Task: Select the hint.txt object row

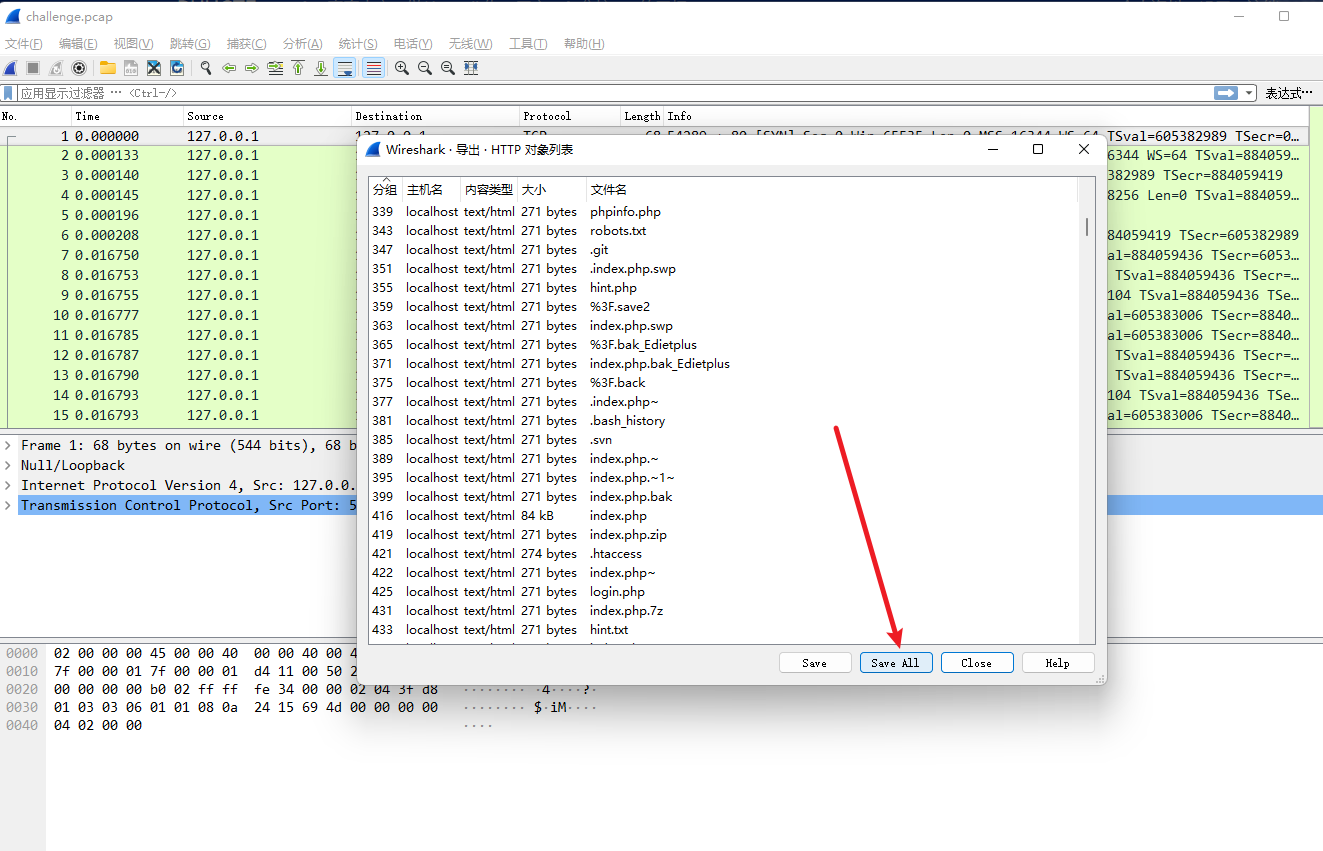Action: click(x=724, y=630)
